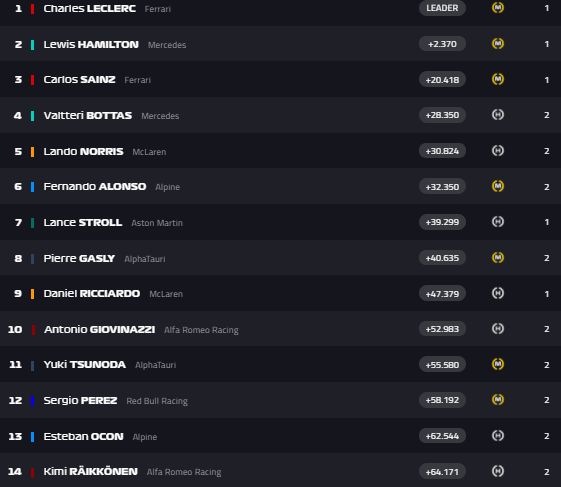Click Ferrari's red team colour bar beside Leclerc
Image resolution: width=561 pixels, height=487 pixels.
click(33, 9)
